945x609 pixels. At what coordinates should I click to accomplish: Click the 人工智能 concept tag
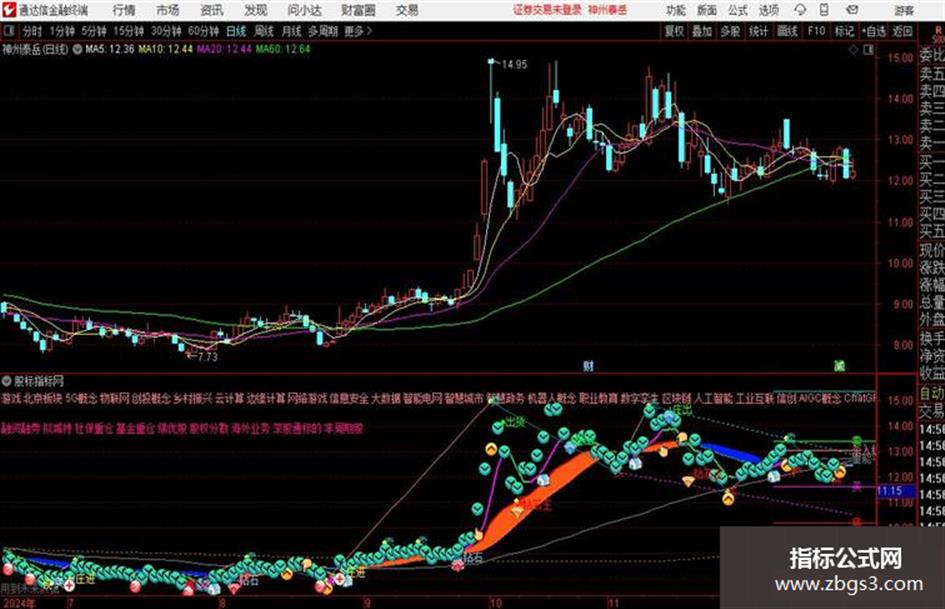coord(714,399)
